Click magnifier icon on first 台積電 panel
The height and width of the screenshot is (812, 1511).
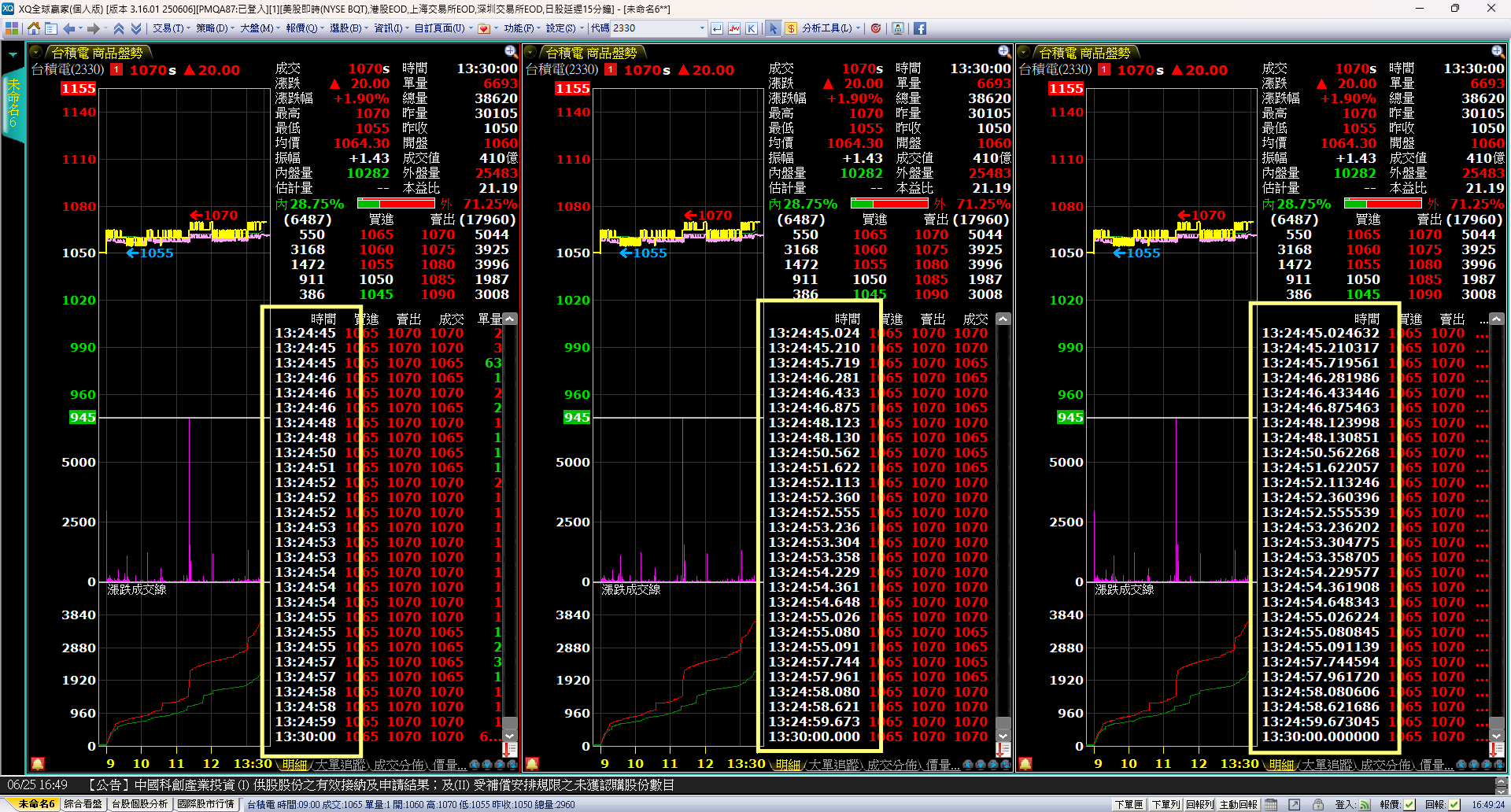click(511, 52)
